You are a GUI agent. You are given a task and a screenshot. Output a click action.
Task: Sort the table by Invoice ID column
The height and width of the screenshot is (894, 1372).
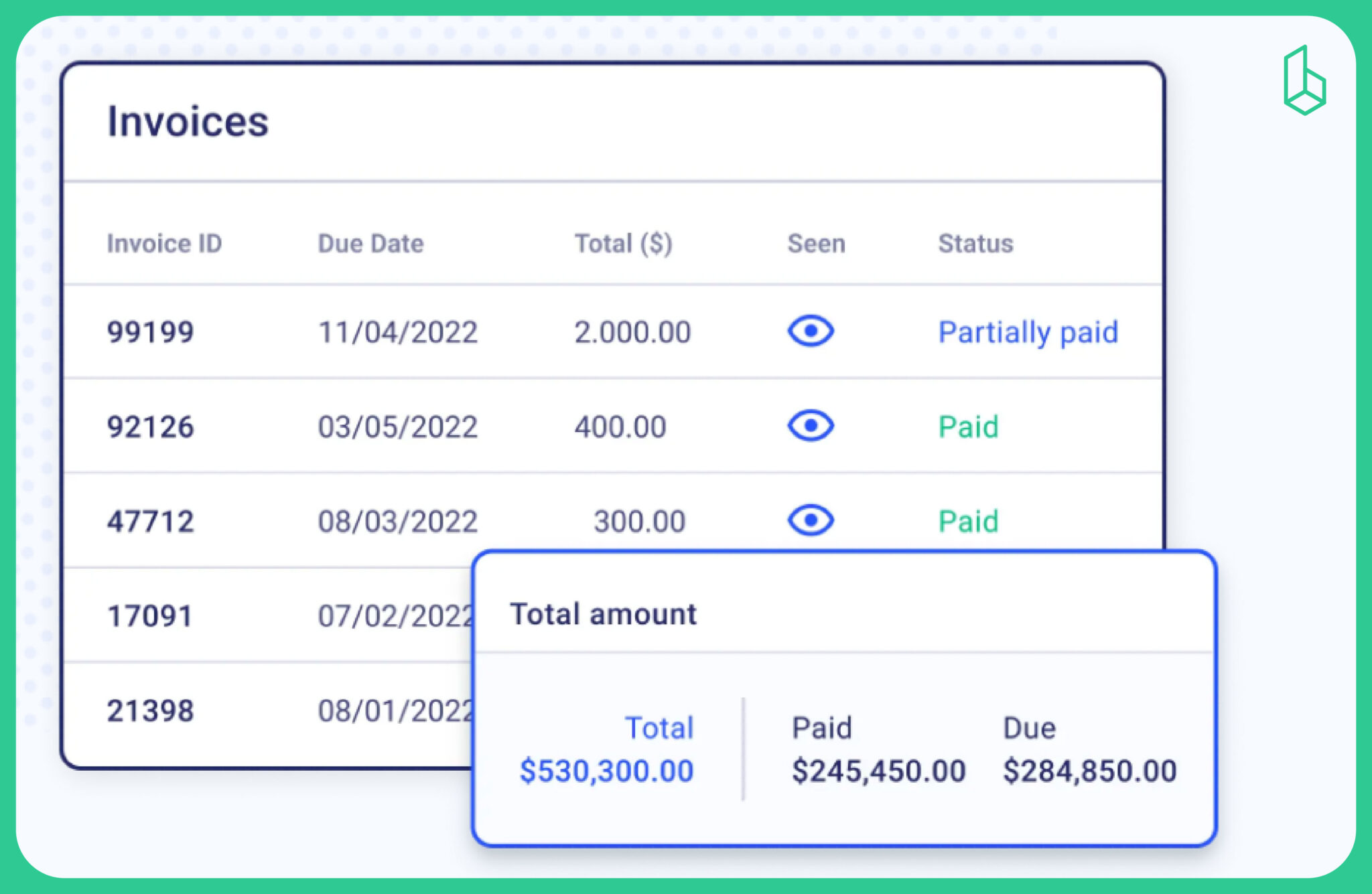point(165,243)
